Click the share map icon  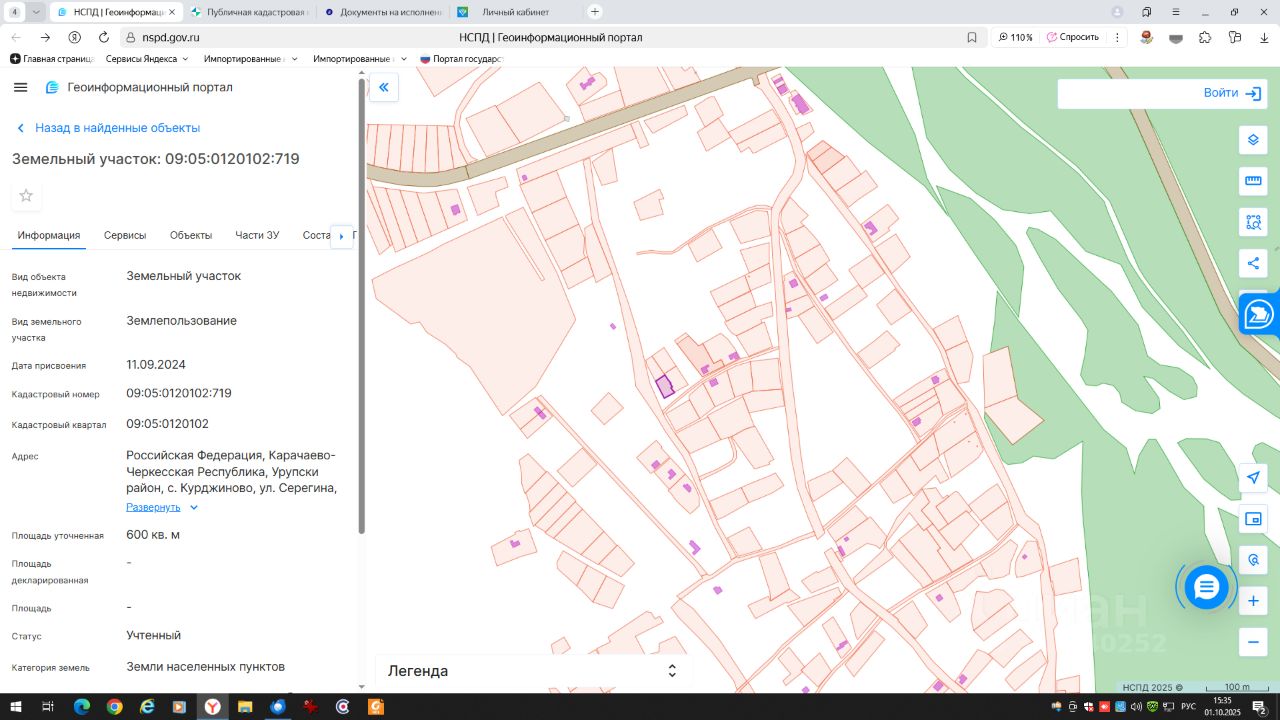coord(1253,264)
